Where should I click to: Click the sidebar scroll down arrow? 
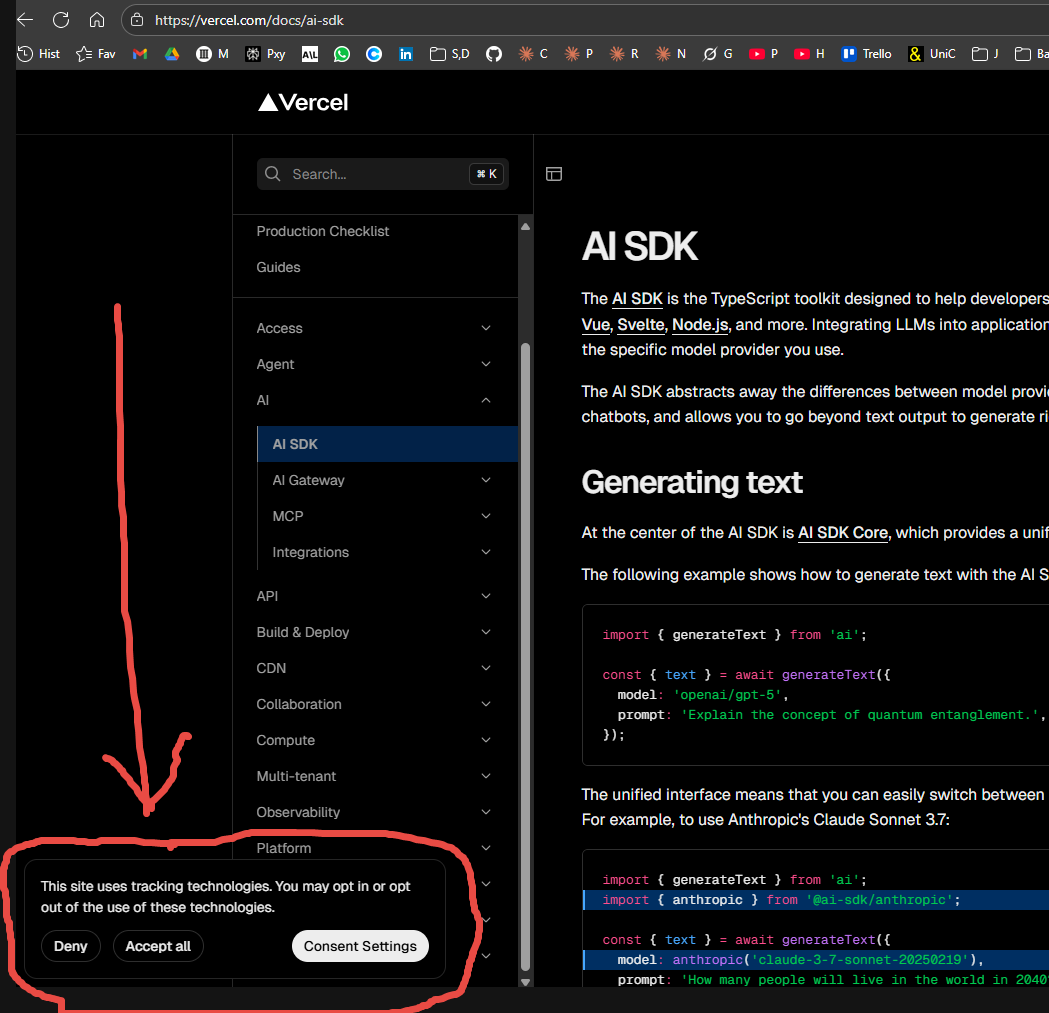coord(525,982)
